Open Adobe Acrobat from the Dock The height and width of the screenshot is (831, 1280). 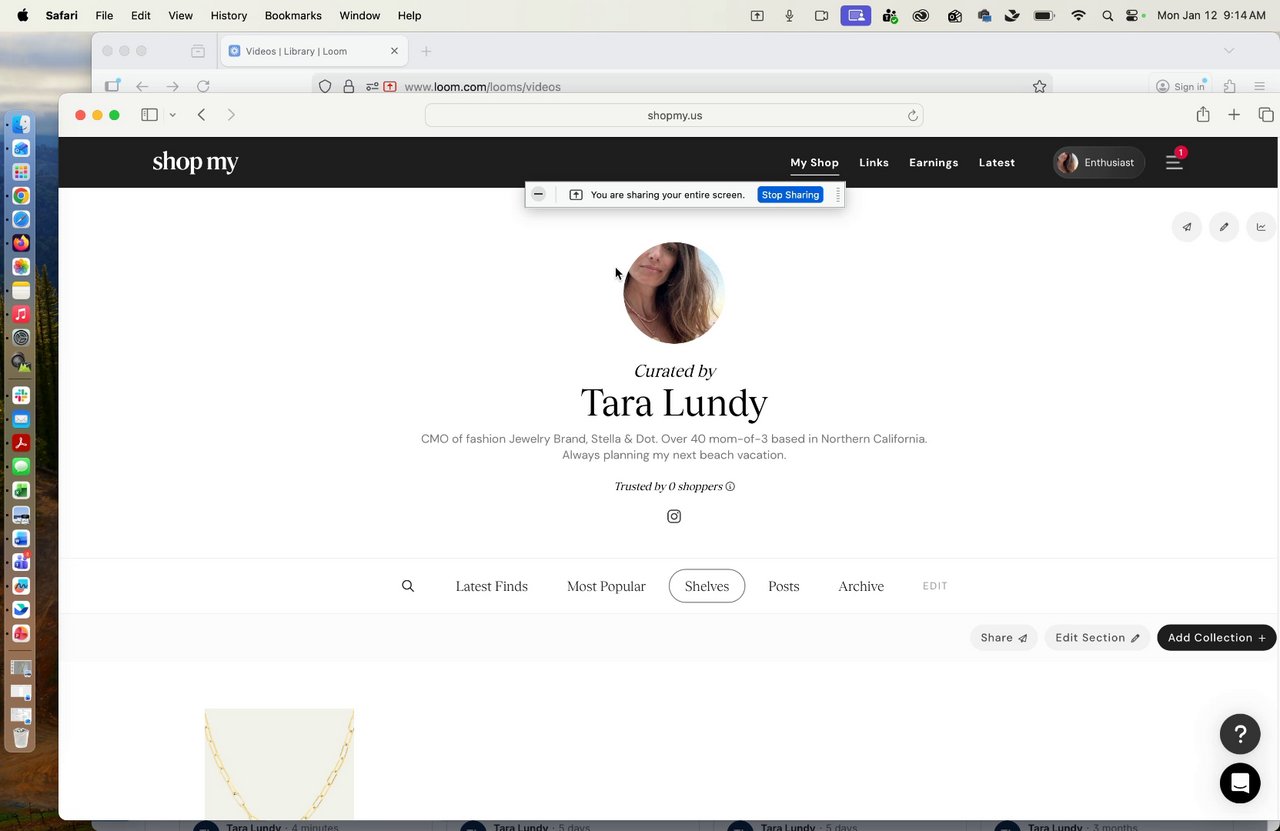21,443
